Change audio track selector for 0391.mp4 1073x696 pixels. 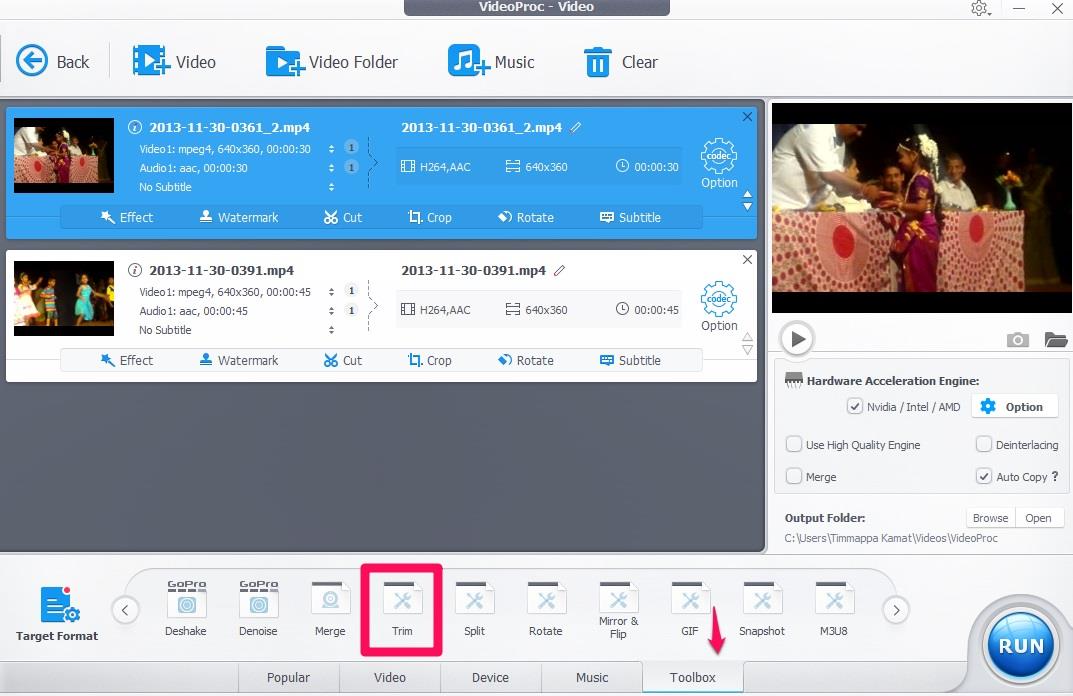pos(331,311)
